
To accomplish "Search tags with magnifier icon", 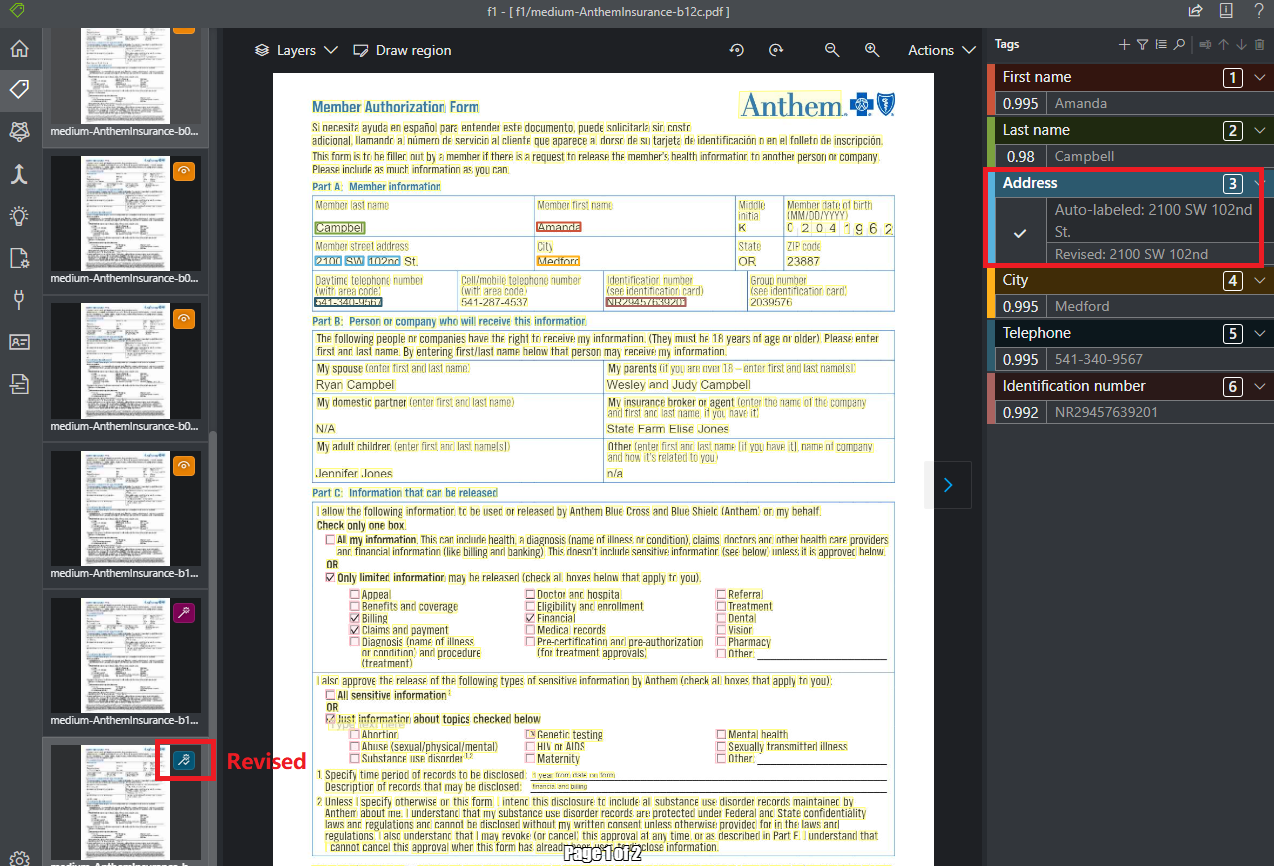I will tap(1179, 44).
